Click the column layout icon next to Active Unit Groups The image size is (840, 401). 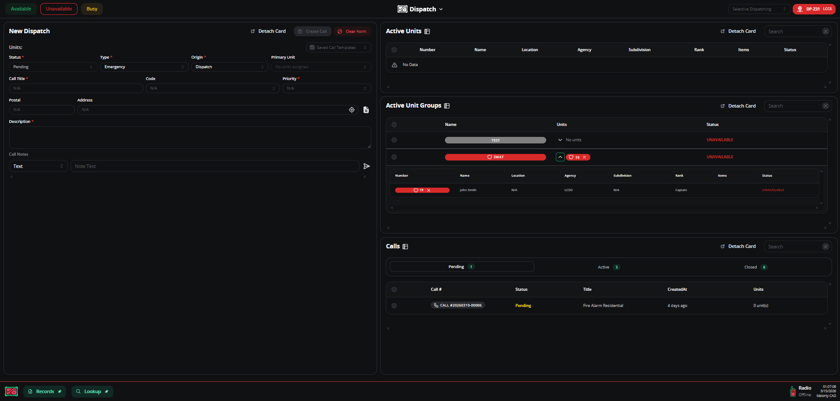(447, 106)
